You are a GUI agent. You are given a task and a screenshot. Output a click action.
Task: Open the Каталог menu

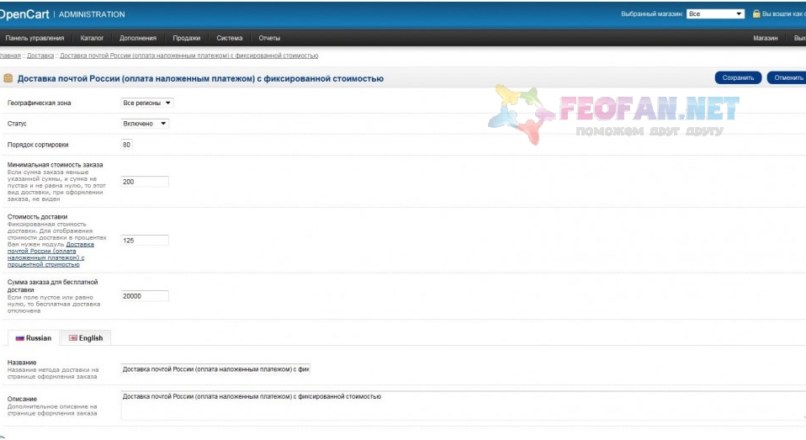pyautogui.click(x=91, y=38)
